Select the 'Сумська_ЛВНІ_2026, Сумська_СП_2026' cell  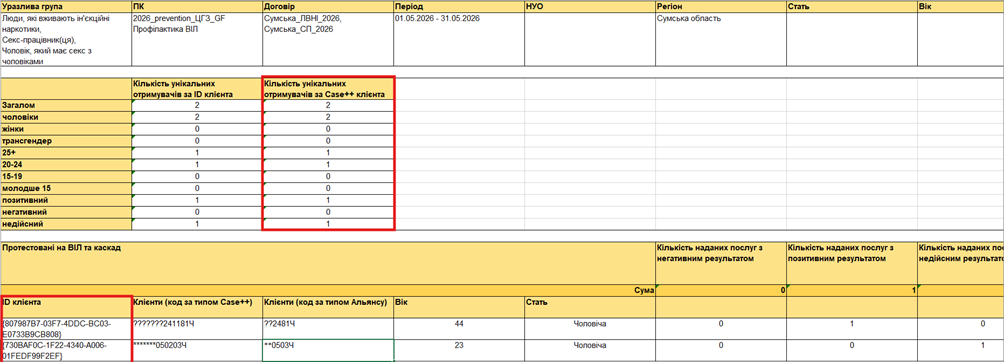click(x=328, y=40)
